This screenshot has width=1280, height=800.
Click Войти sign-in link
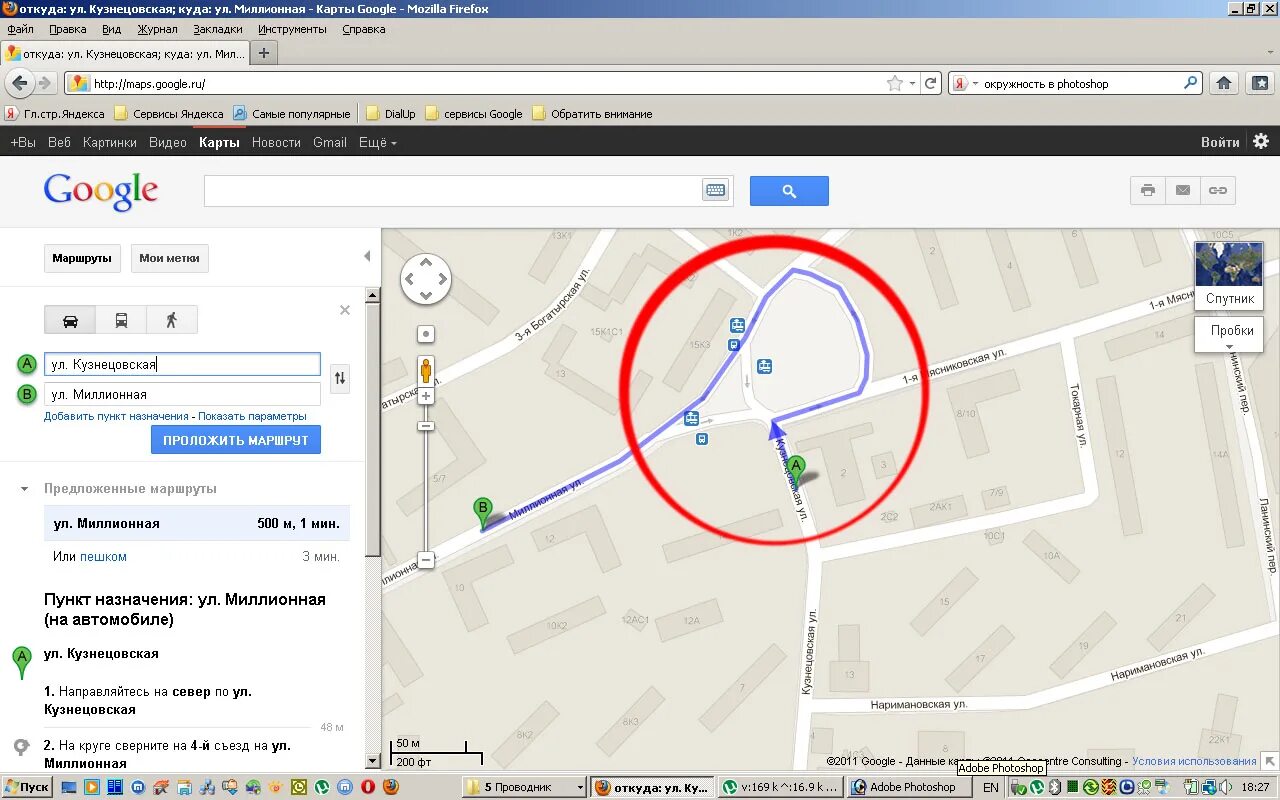pyautogui.click(x=1220, y=142)
